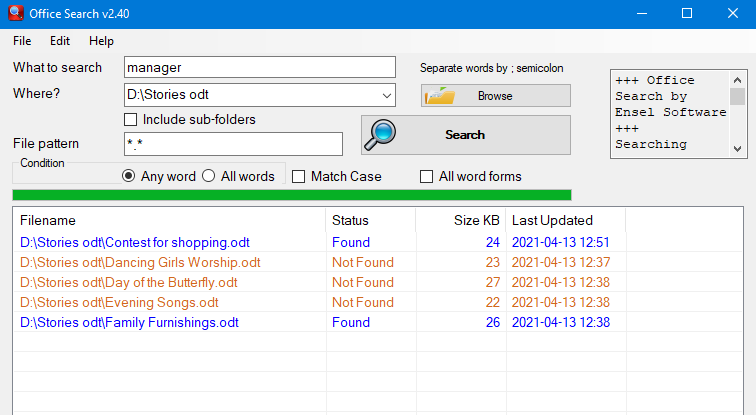The height and width of the screenshot is (415, 756).
Task: Open the Edit menu
Action: click(x=60, y=41)
